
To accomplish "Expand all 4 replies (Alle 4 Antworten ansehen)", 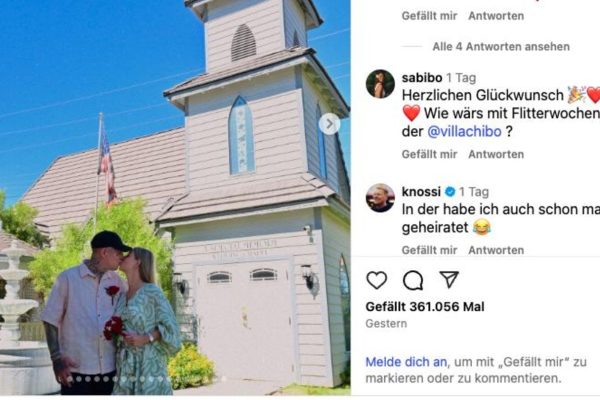I will 501,47.
